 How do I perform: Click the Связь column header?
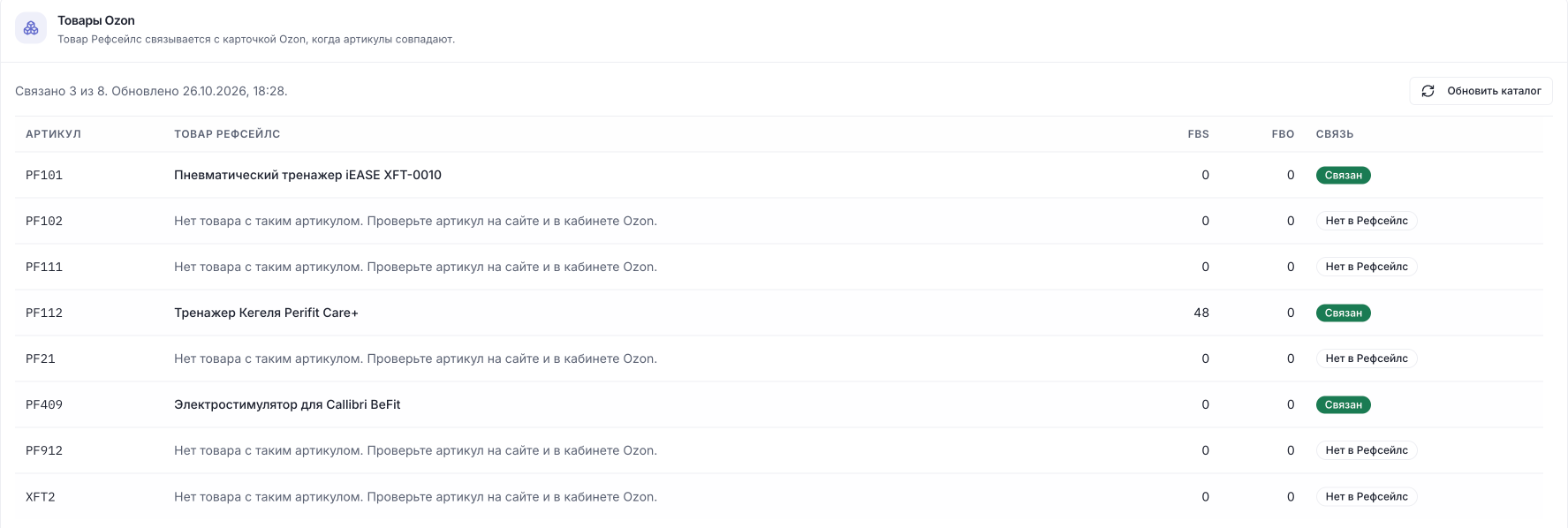(1335, 134)
